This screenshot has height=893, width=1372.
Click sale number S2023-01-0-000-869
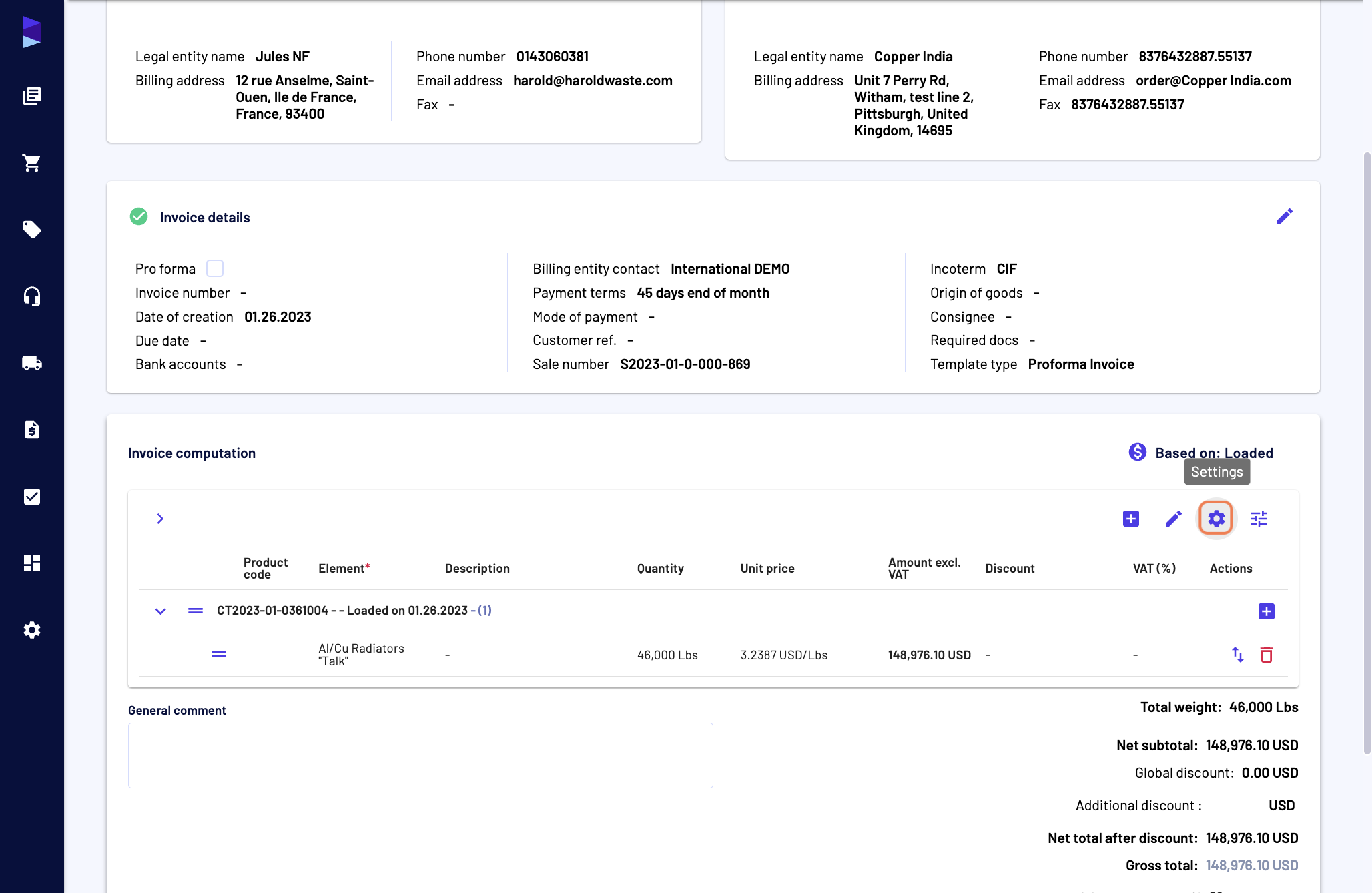click(x=685, y=364)
